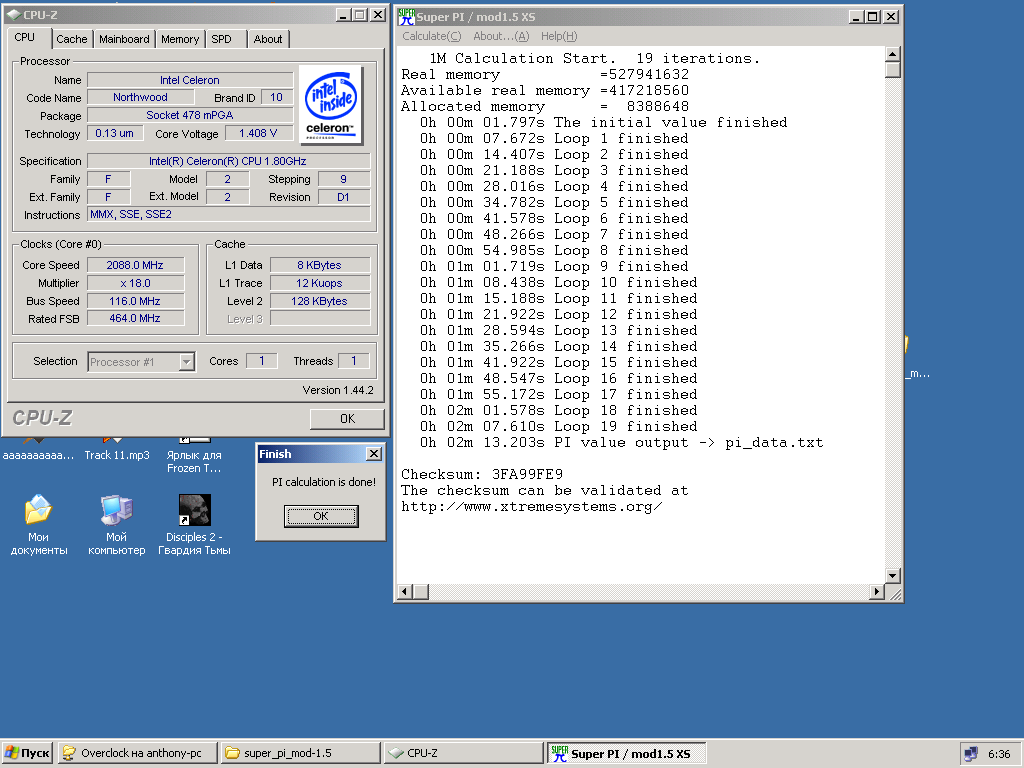Open the Disciples 2 Гвардия Тьмы shortcut
The image size is (1024, 768).
[x=195, y=525]
